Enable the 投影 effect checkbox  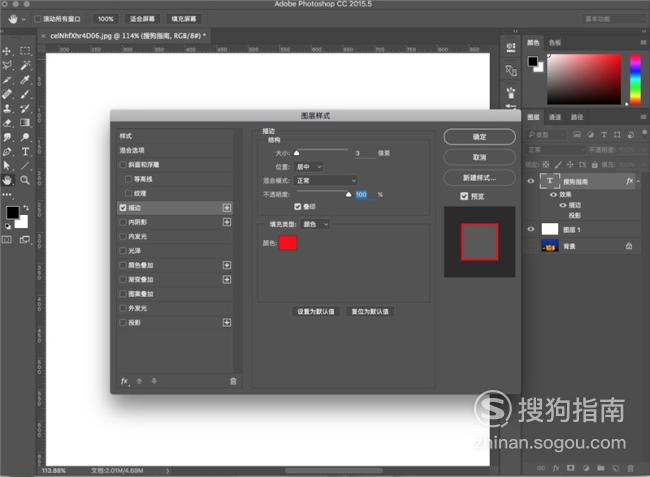123,322
